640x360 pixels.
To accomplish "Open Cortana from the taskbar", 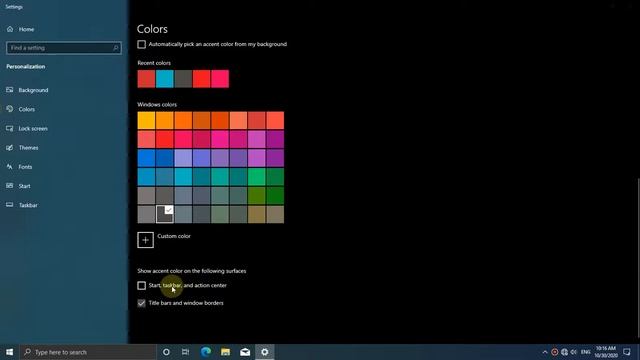I will (166, 352).
